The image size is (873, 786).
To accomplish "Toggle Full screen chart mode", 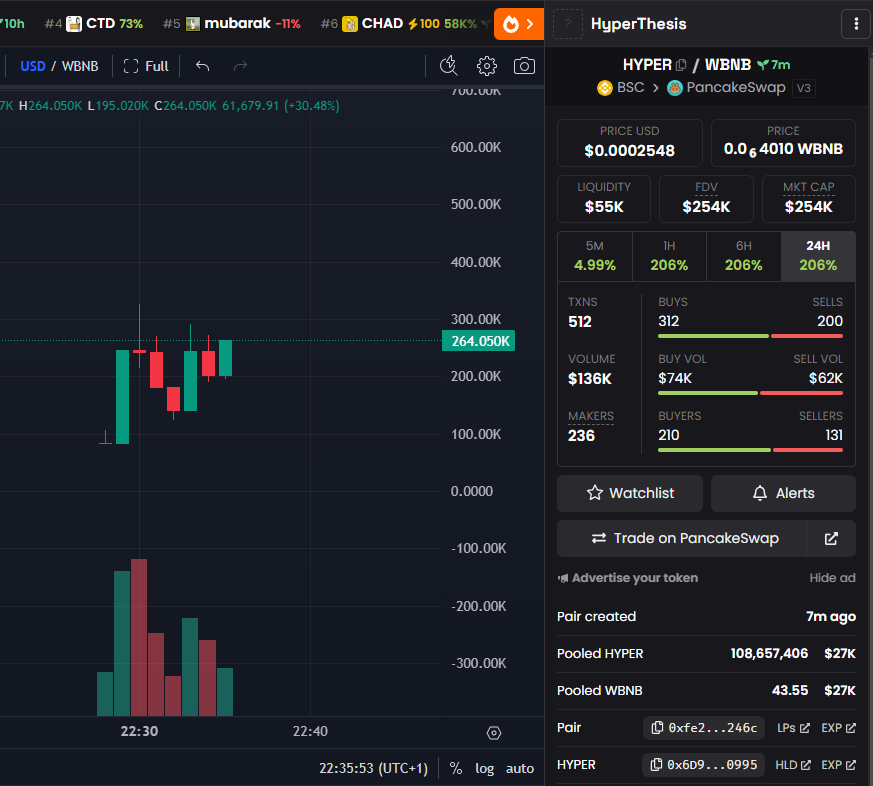I will (x=146, y=66).
